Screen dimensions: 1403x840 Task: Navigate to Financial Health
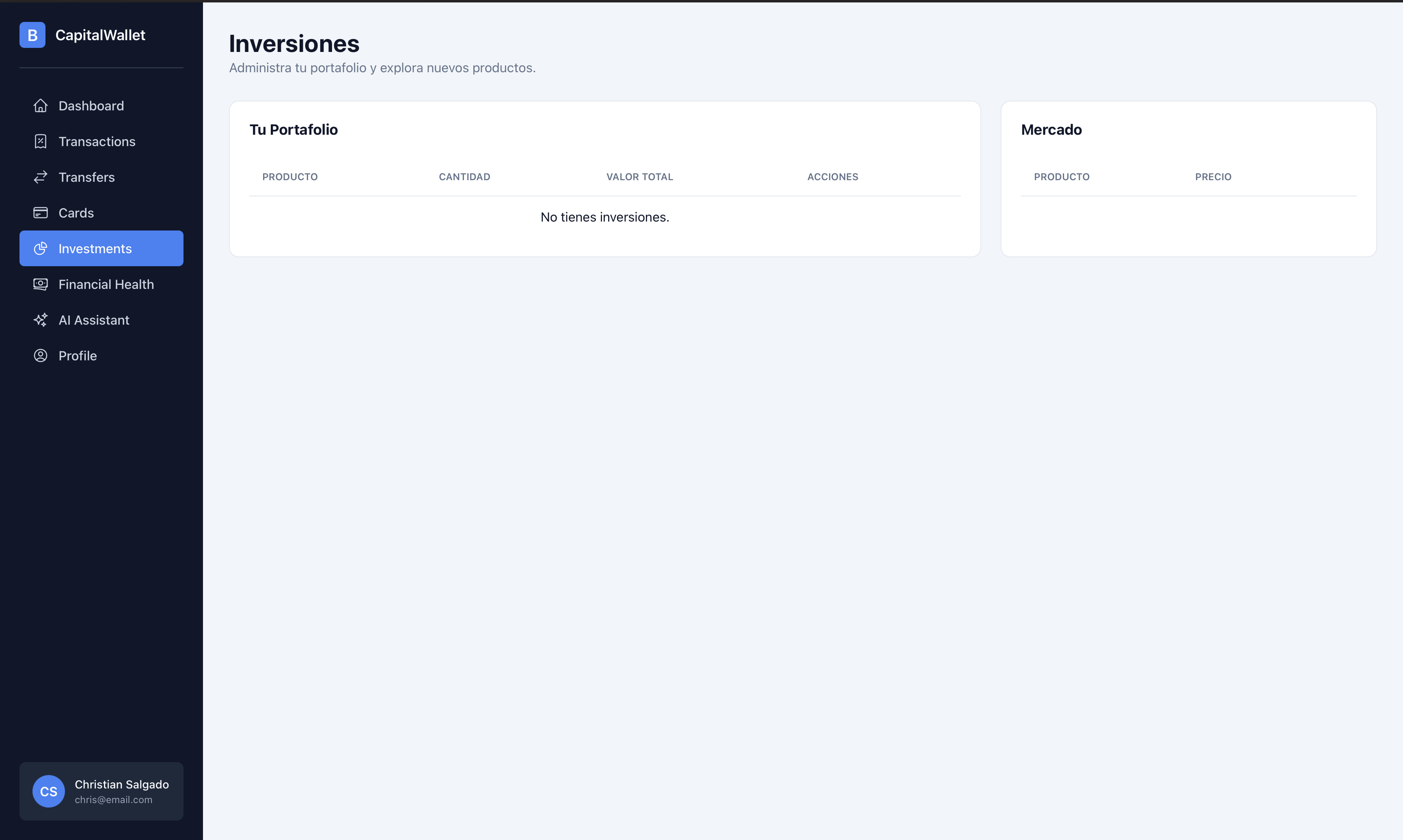(x=106, y=284)
